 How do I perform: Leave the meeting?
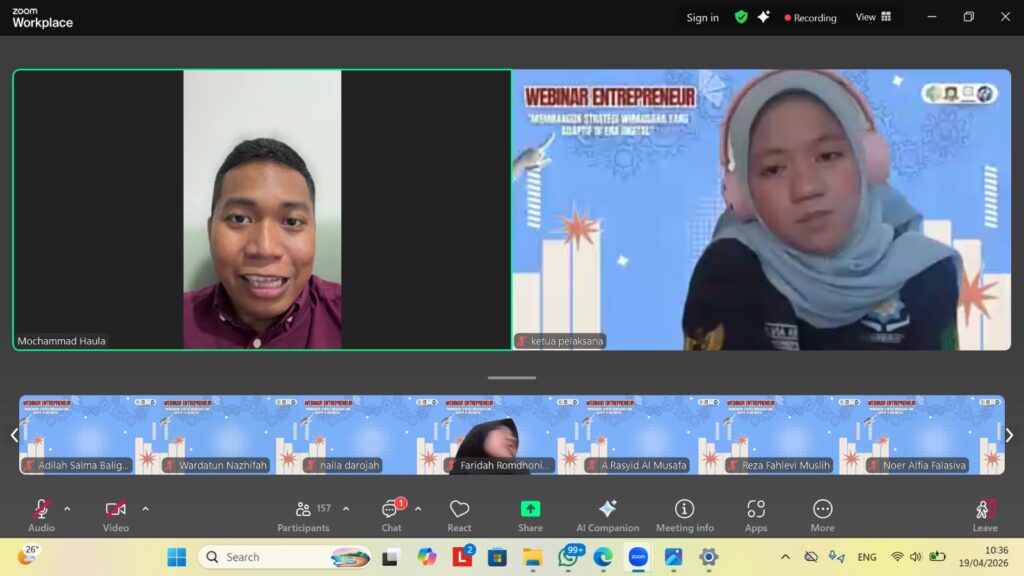pyautogui.click(x=985, y=510)
